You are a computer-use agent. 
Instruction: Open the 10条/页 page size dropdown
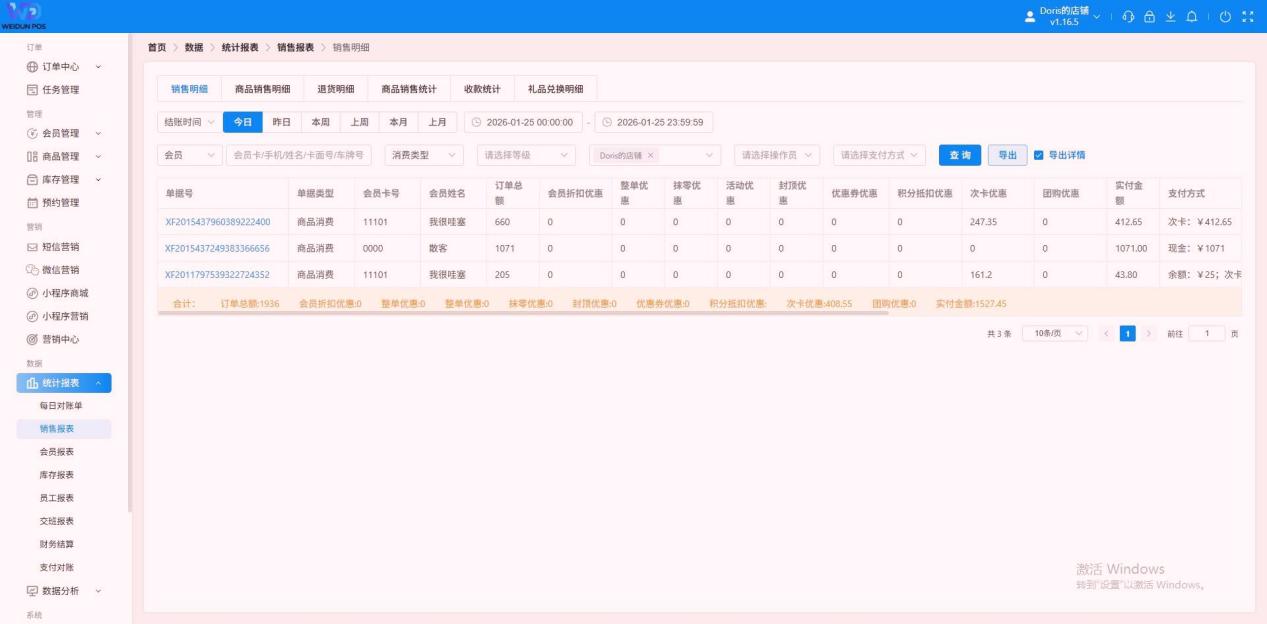tap(1056, 333)
